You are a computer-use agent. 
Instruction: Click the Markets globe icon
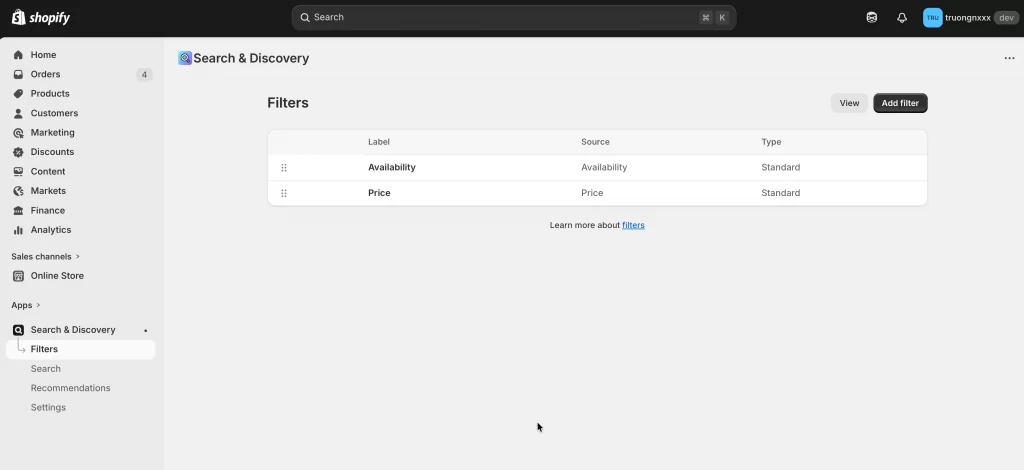(x=18, y=191)
